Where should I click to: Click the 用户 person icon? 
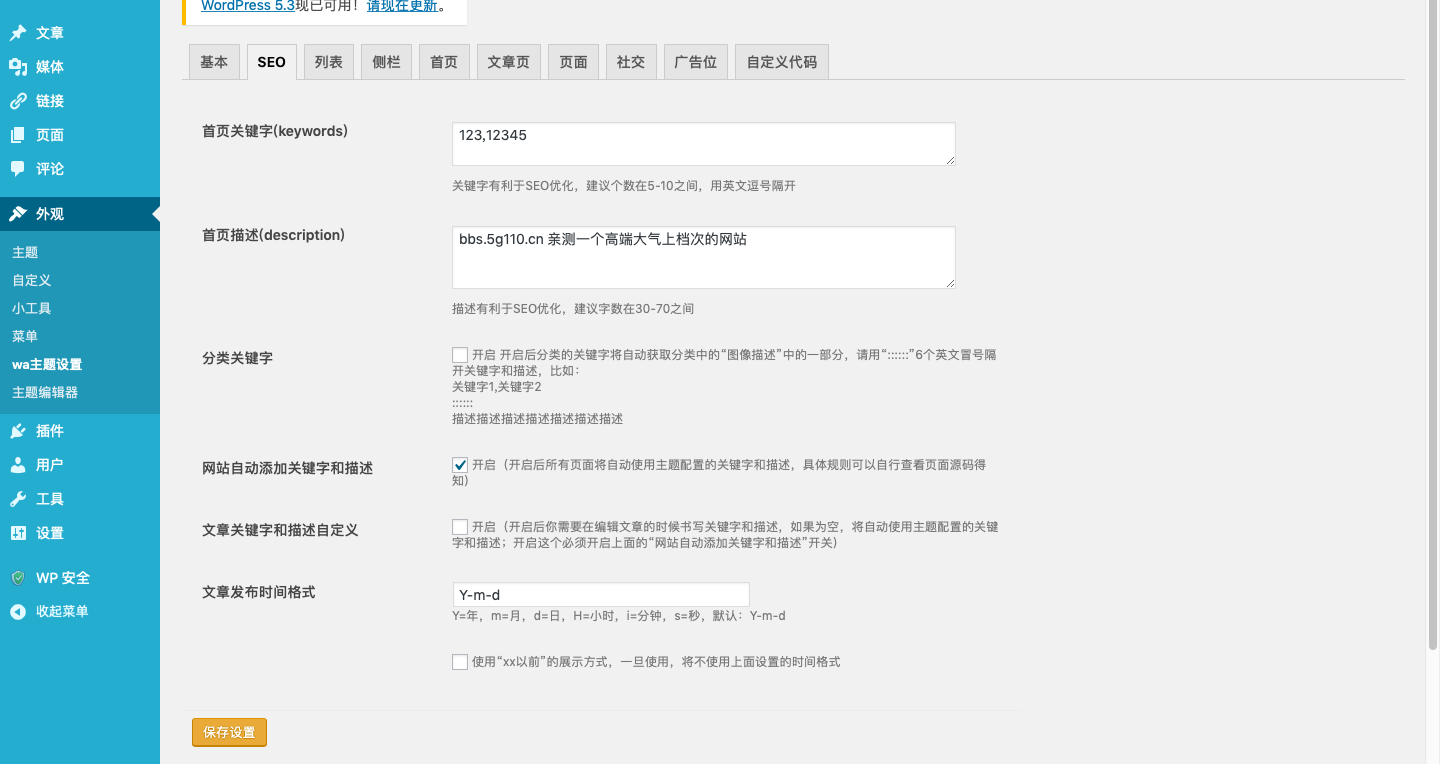[x=18, y=465]
